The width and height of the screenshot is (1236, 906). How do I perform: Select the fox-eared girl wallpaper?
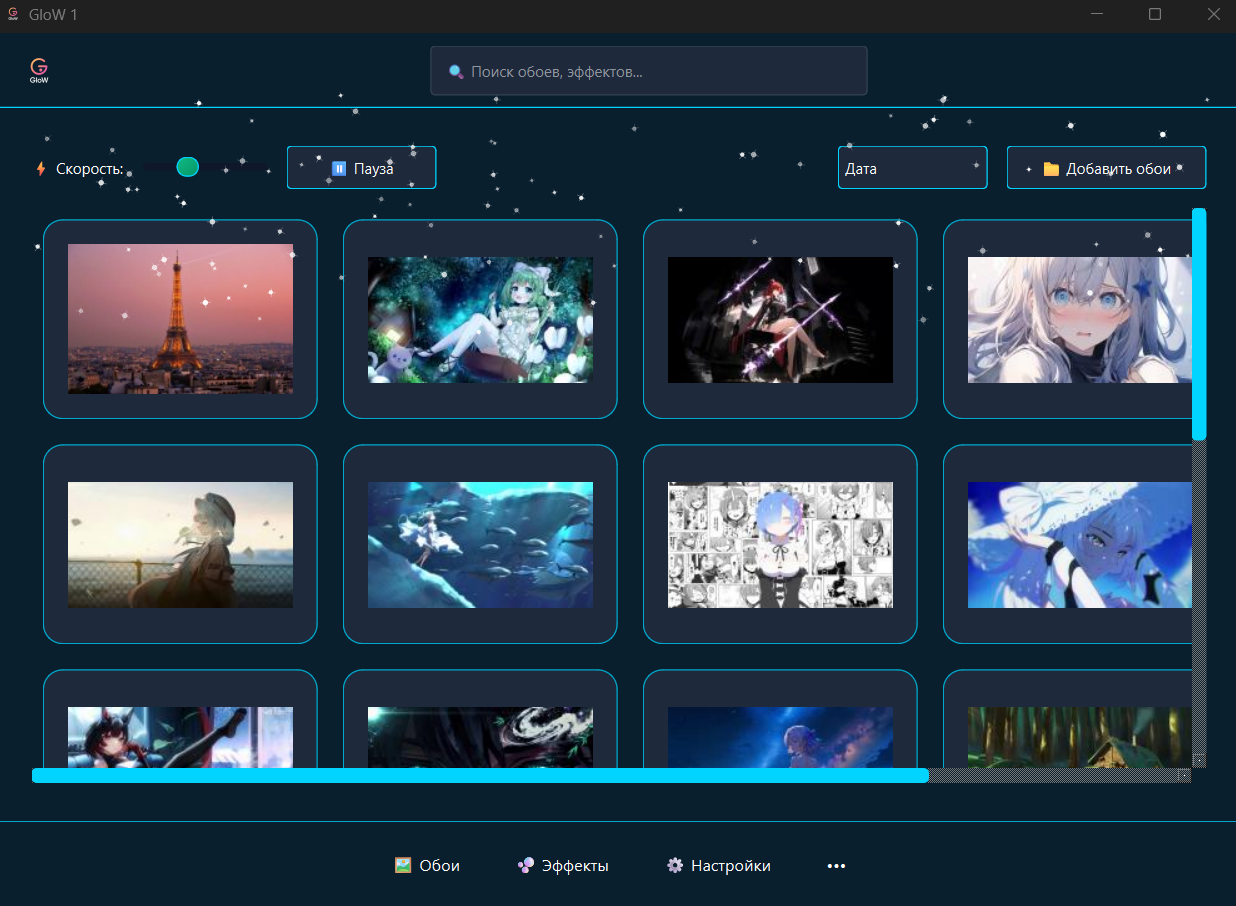(x=180, y=719)
